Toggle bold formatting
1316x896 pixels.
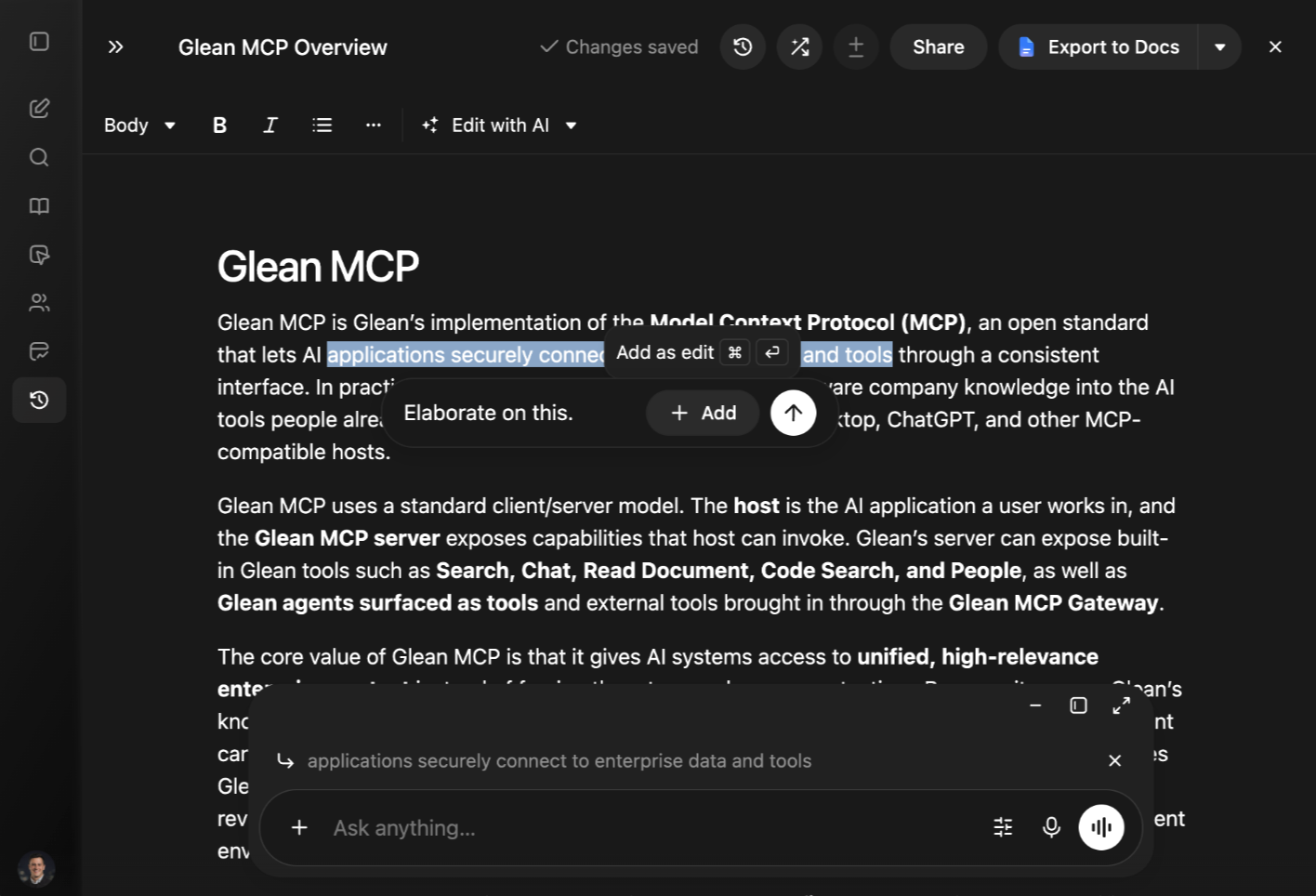coord(219,125)
